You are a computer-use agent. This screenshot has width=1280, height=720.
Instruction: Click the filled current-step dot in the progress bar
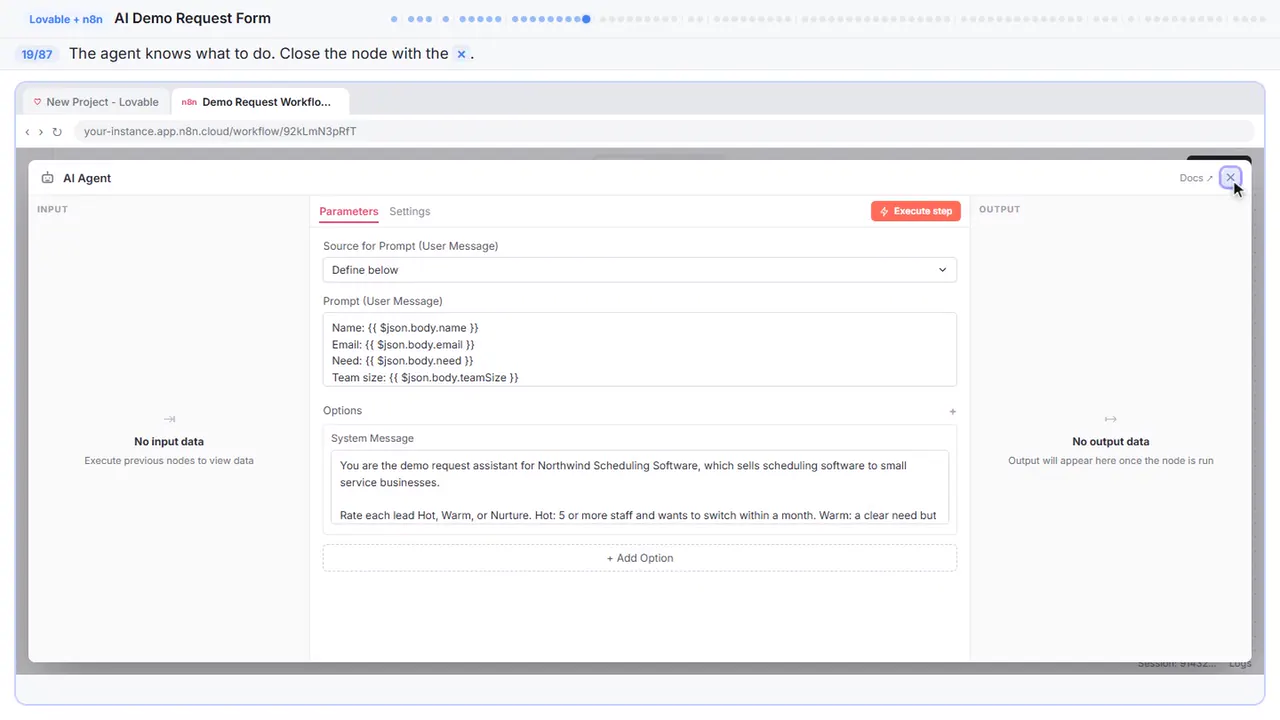click(x=586, y=18)
